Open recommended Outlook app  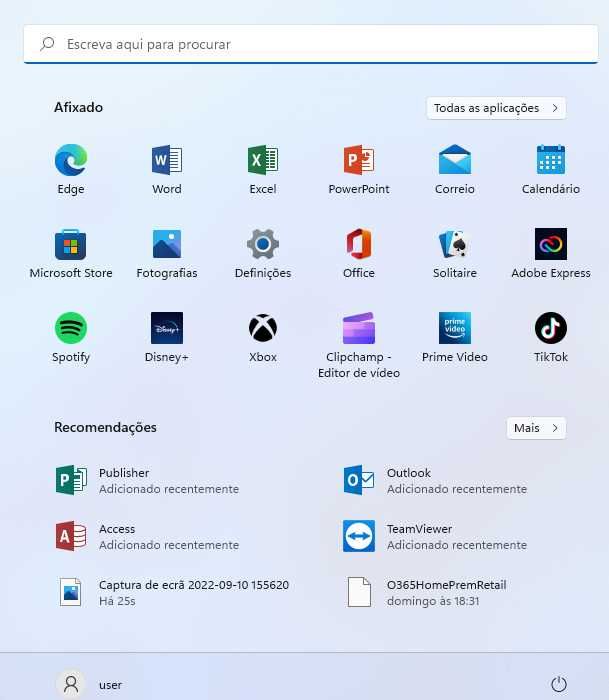[435, 481]
